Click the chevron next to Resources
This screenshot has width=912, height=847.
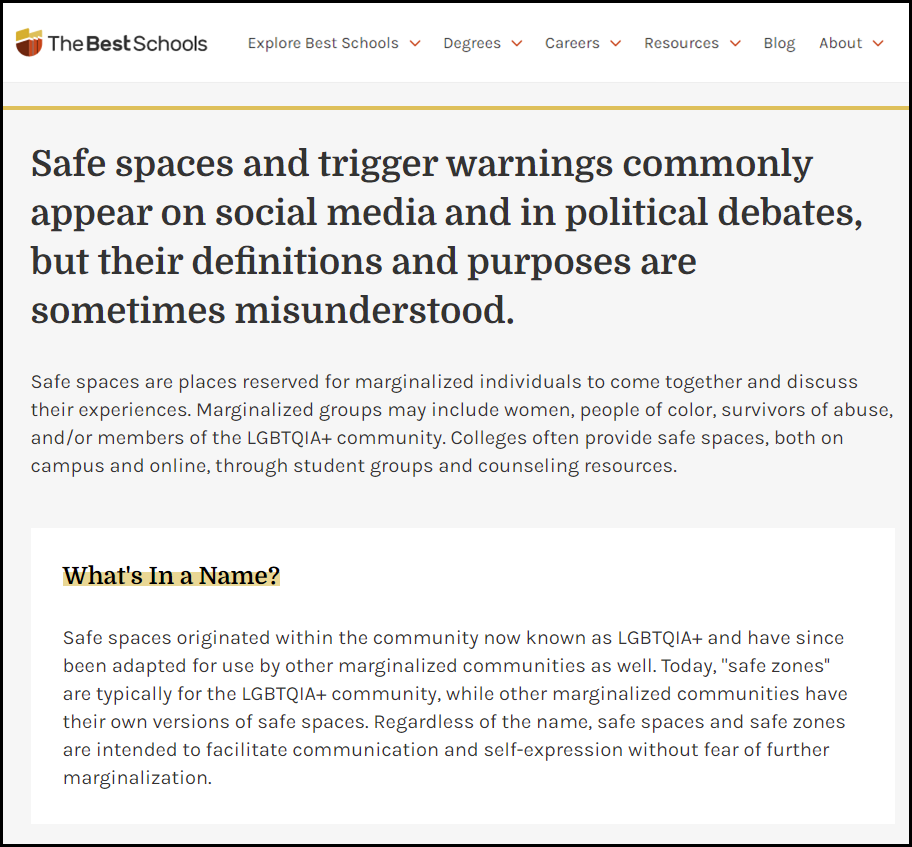736,43
